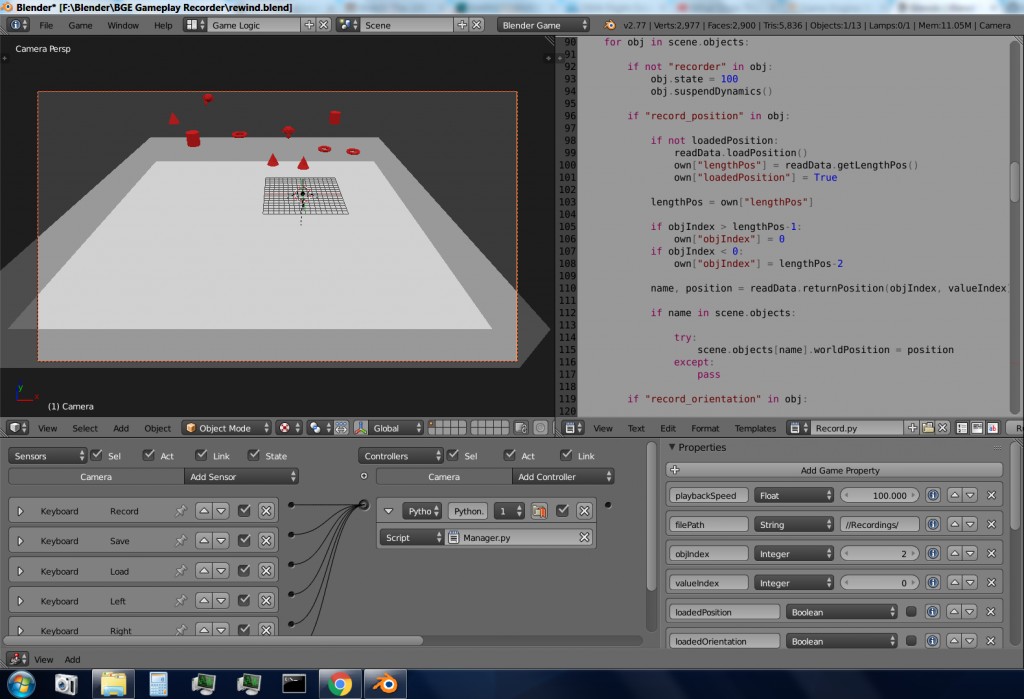The image size is (1024, 699).
Task: Toggle the Act checkbox in Sensors filters
Action: click(x=148, y=455)
